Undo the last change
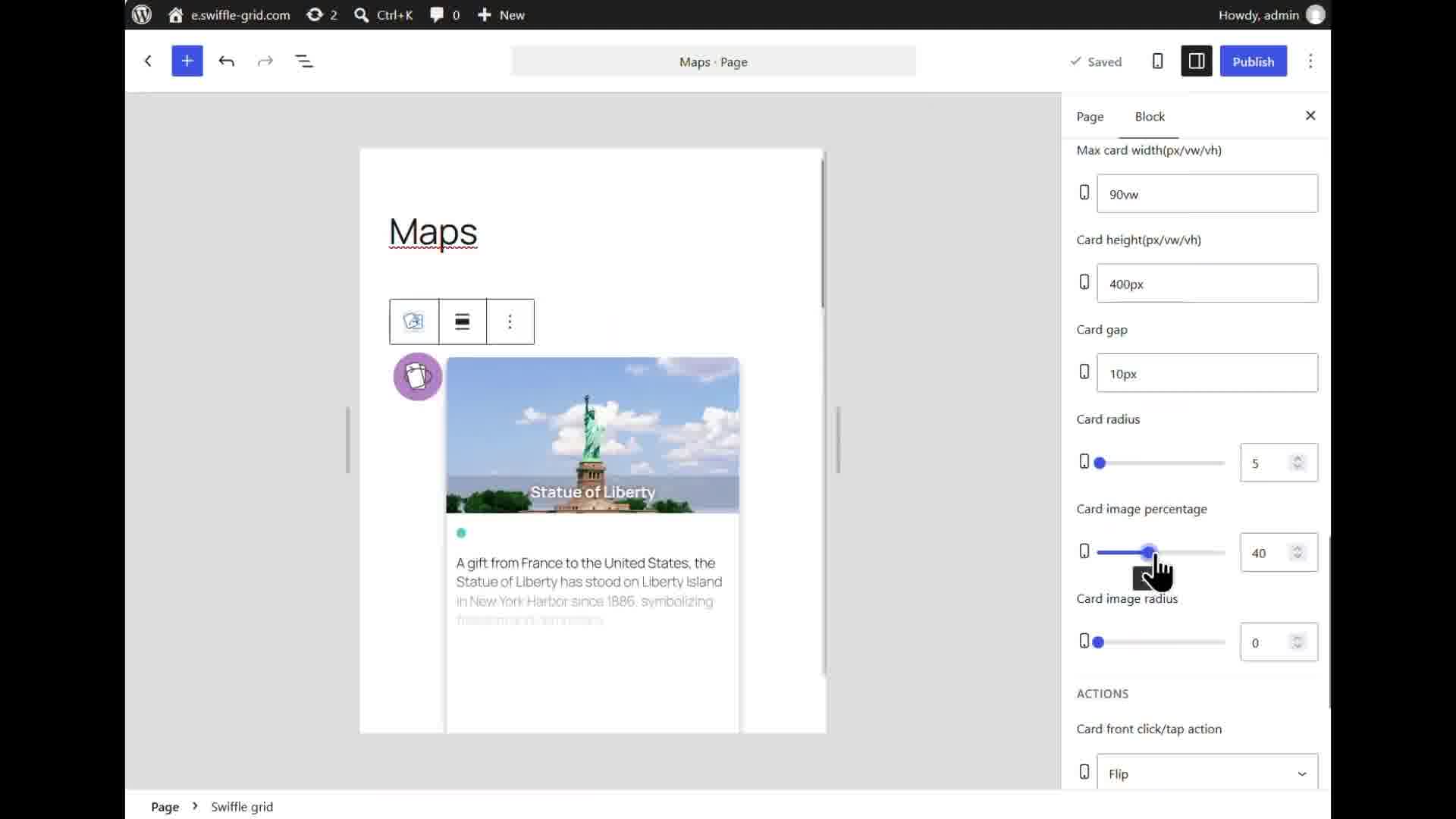 click(x=227, y=61)
